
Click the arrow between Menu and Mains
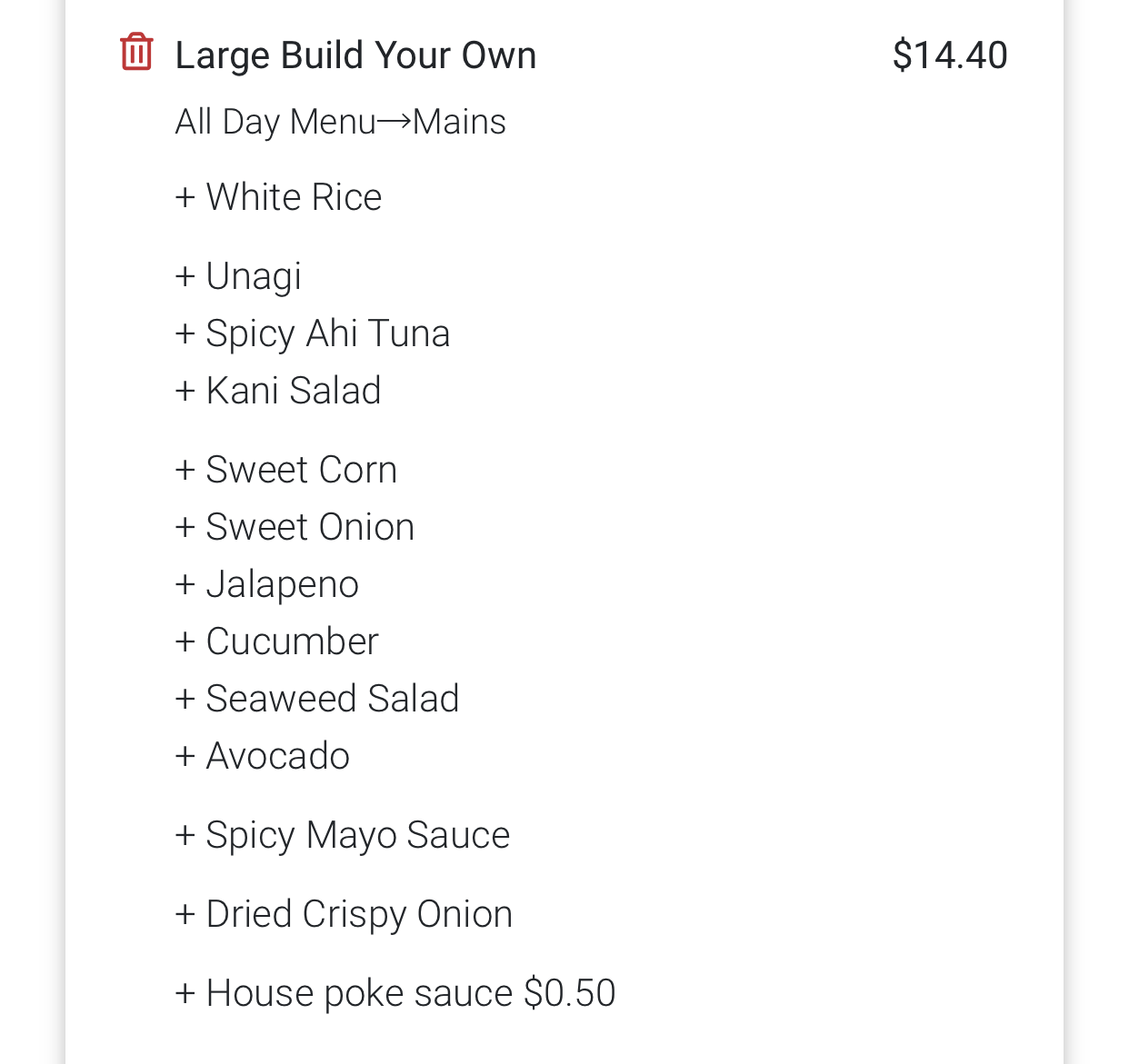(x=395, y=122)
